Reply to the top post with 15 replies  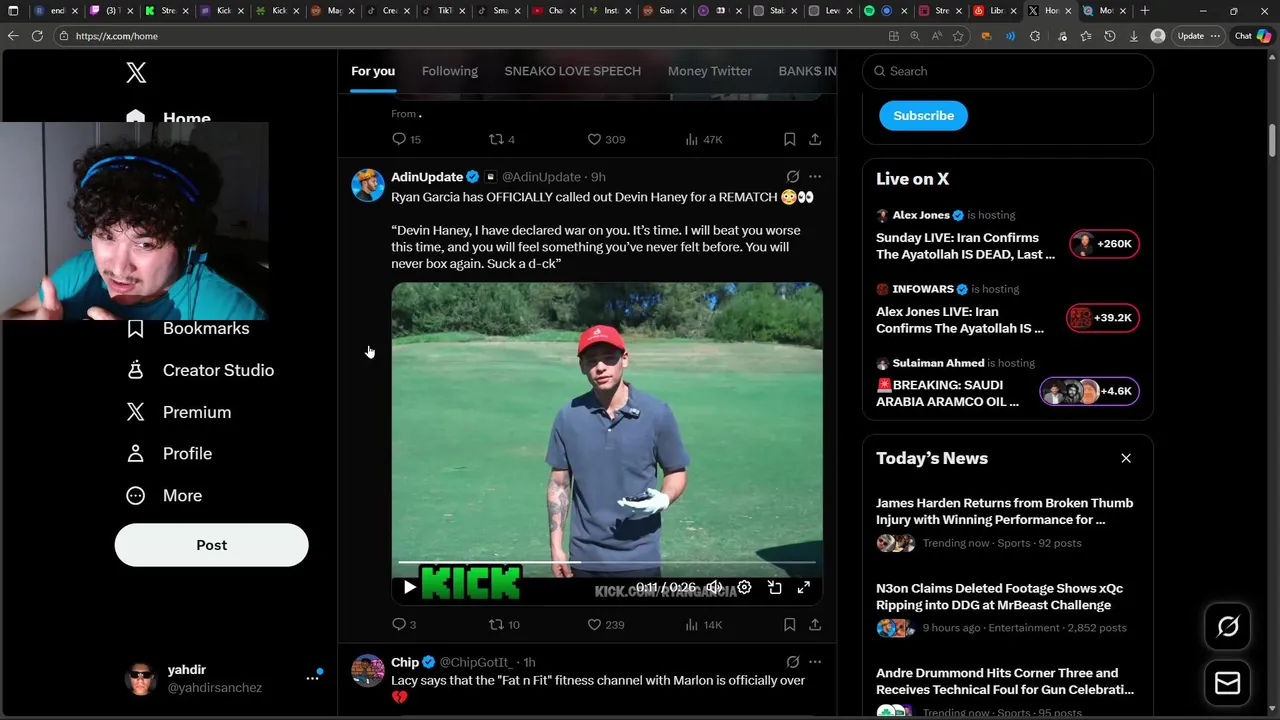tap(406, 139)
